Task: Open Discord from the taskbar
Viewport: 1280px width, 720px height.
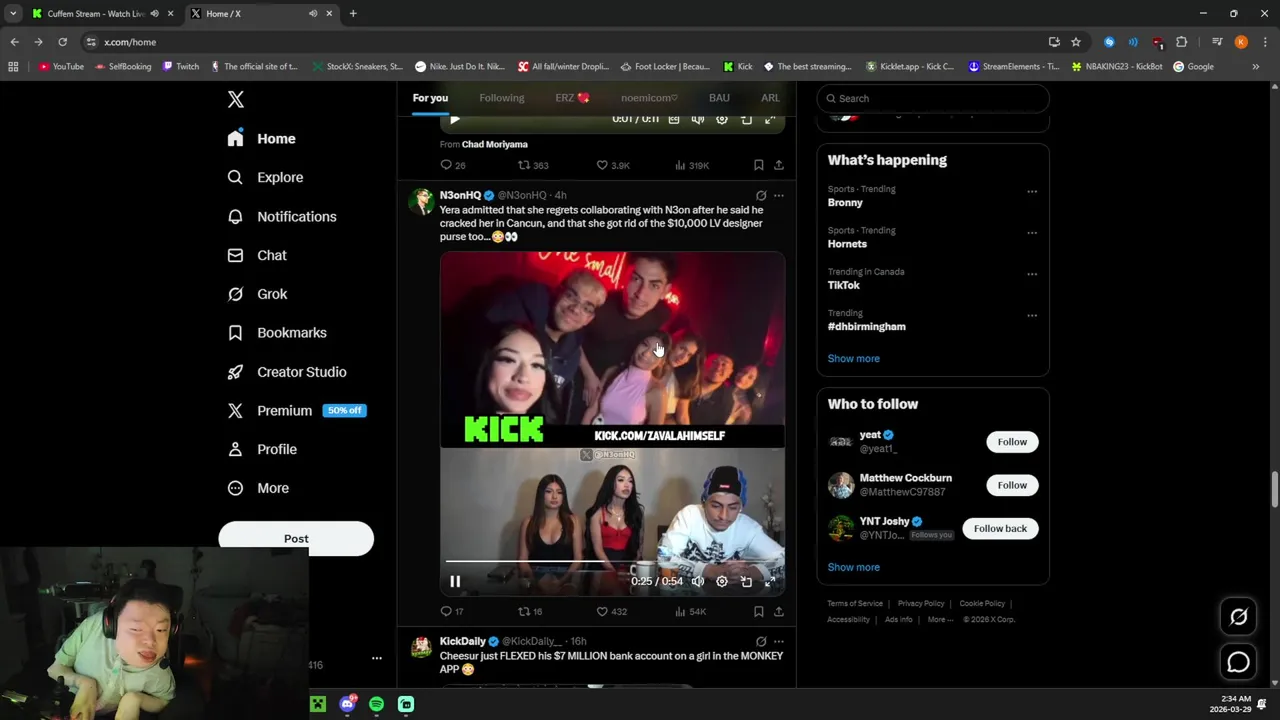Action: 347,704
